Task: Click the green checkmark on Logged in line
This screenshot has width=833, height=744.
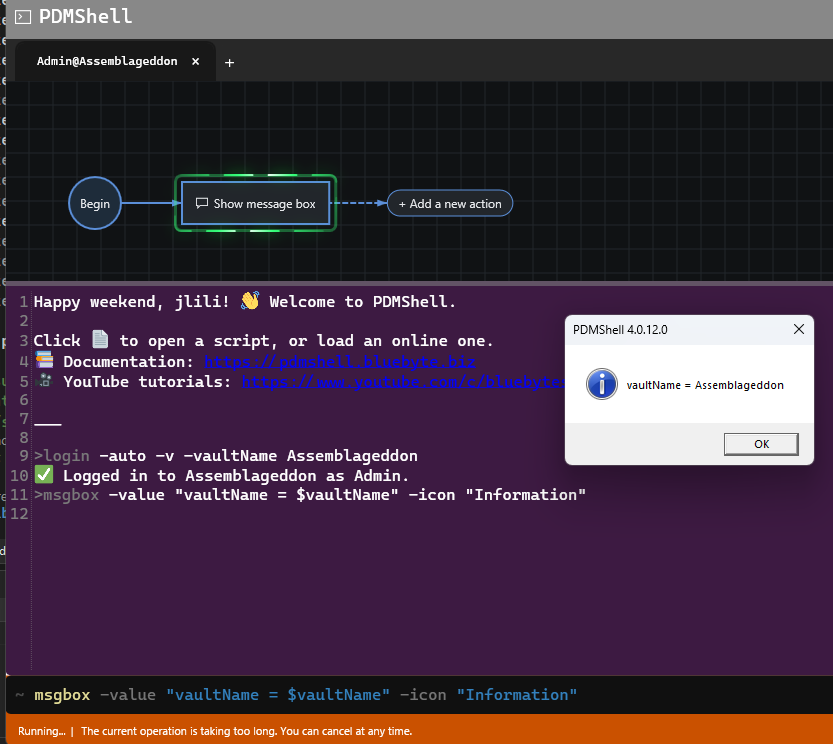Action: [x=44, y=475]
